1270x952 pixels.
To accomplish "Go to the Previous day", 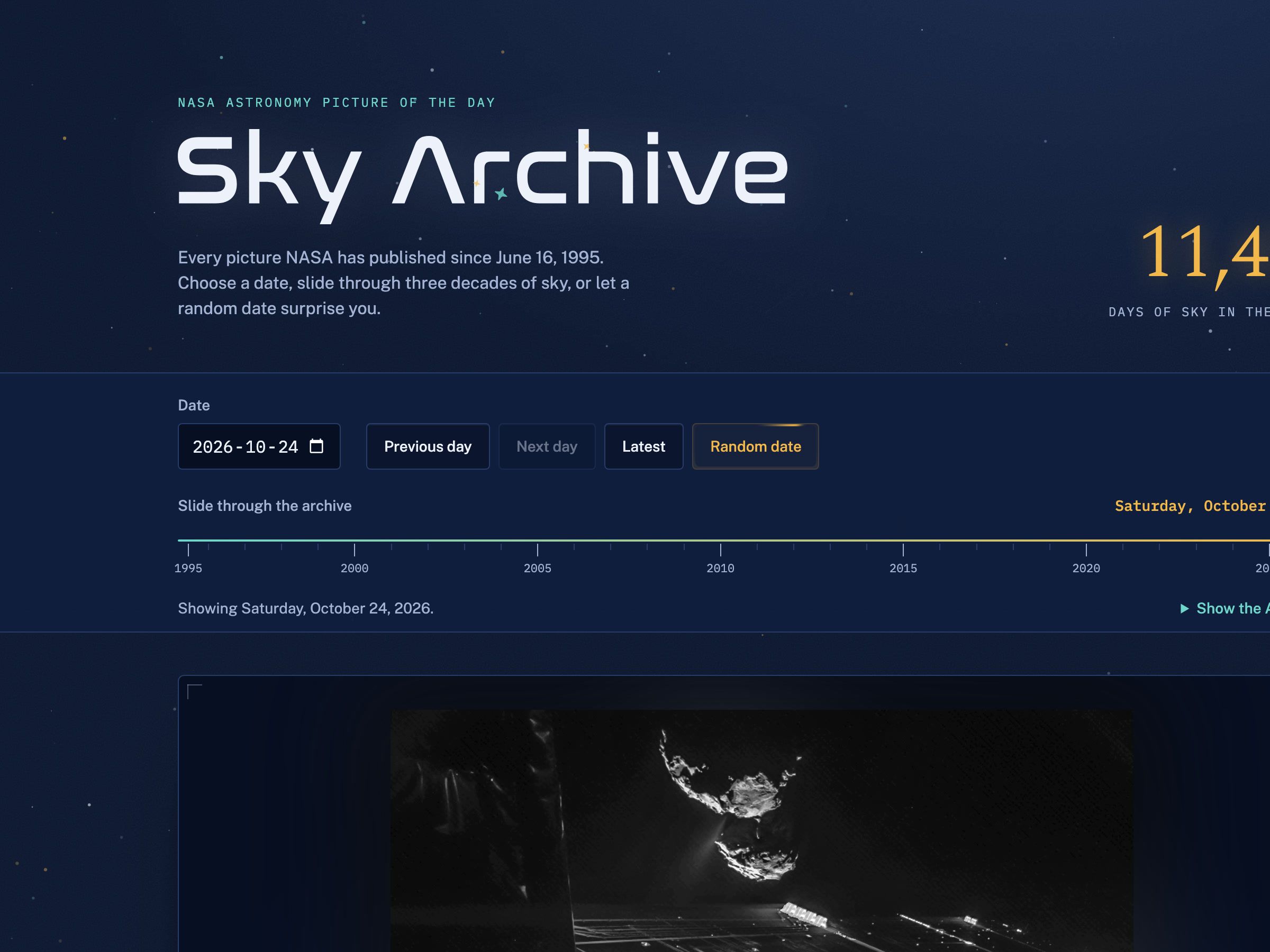I will tap(428, 446).
